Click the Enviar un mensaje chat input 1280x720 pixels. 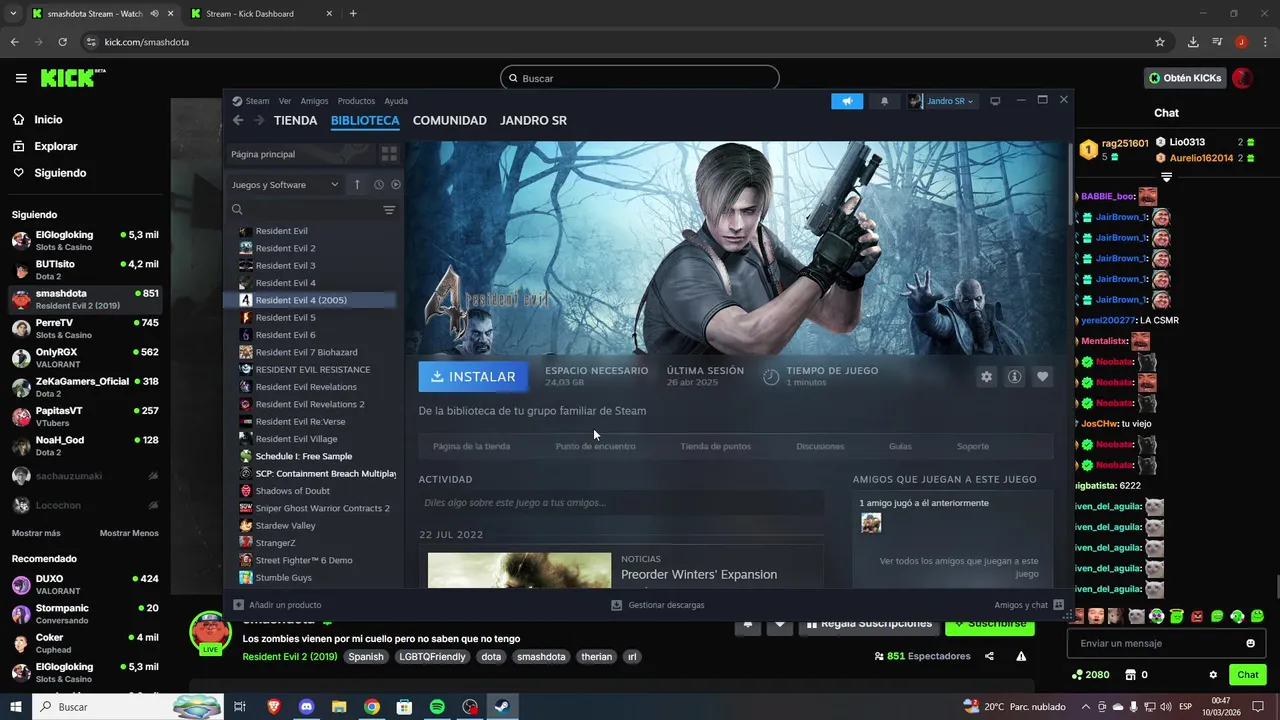click(x=1165, y=643)
